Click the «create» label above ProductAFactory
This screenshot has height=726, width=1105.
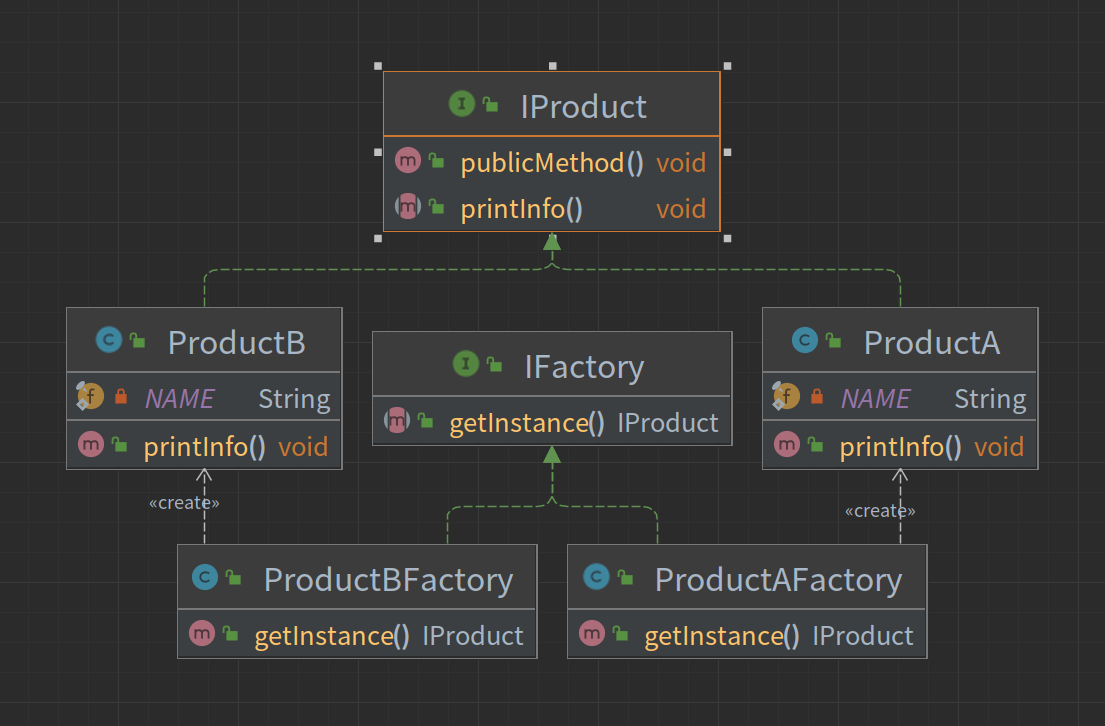tap(880, 511)
